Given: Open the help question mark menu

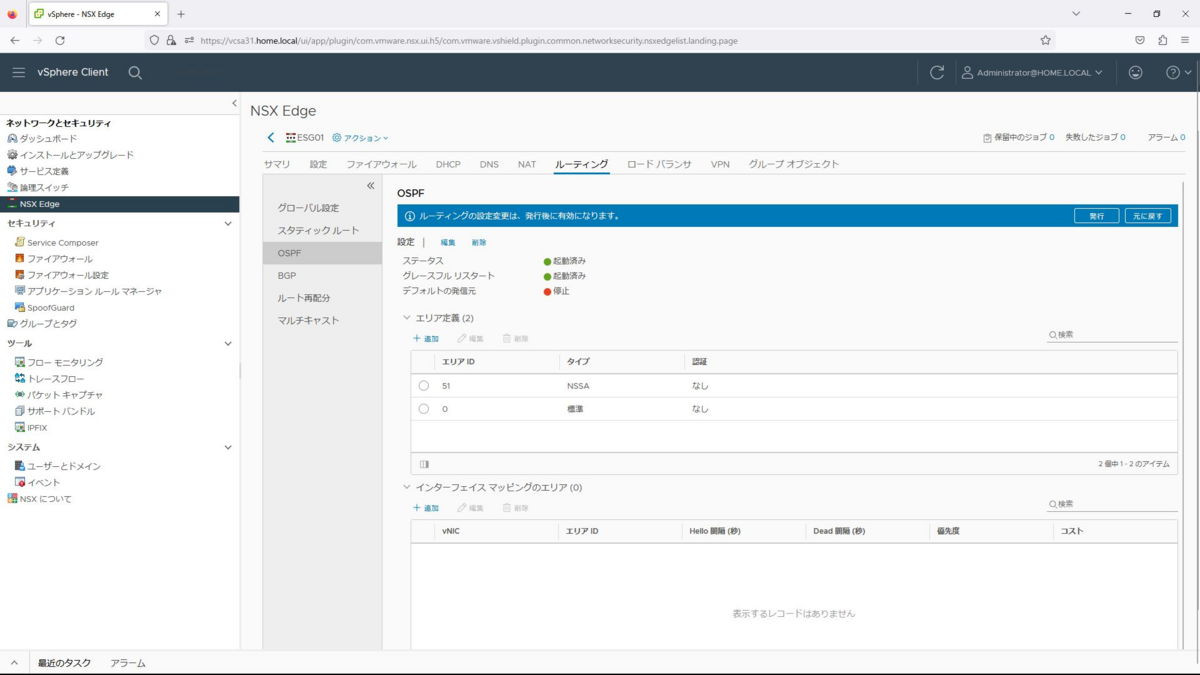Looking at the screenshot, I should [1179, 73].
